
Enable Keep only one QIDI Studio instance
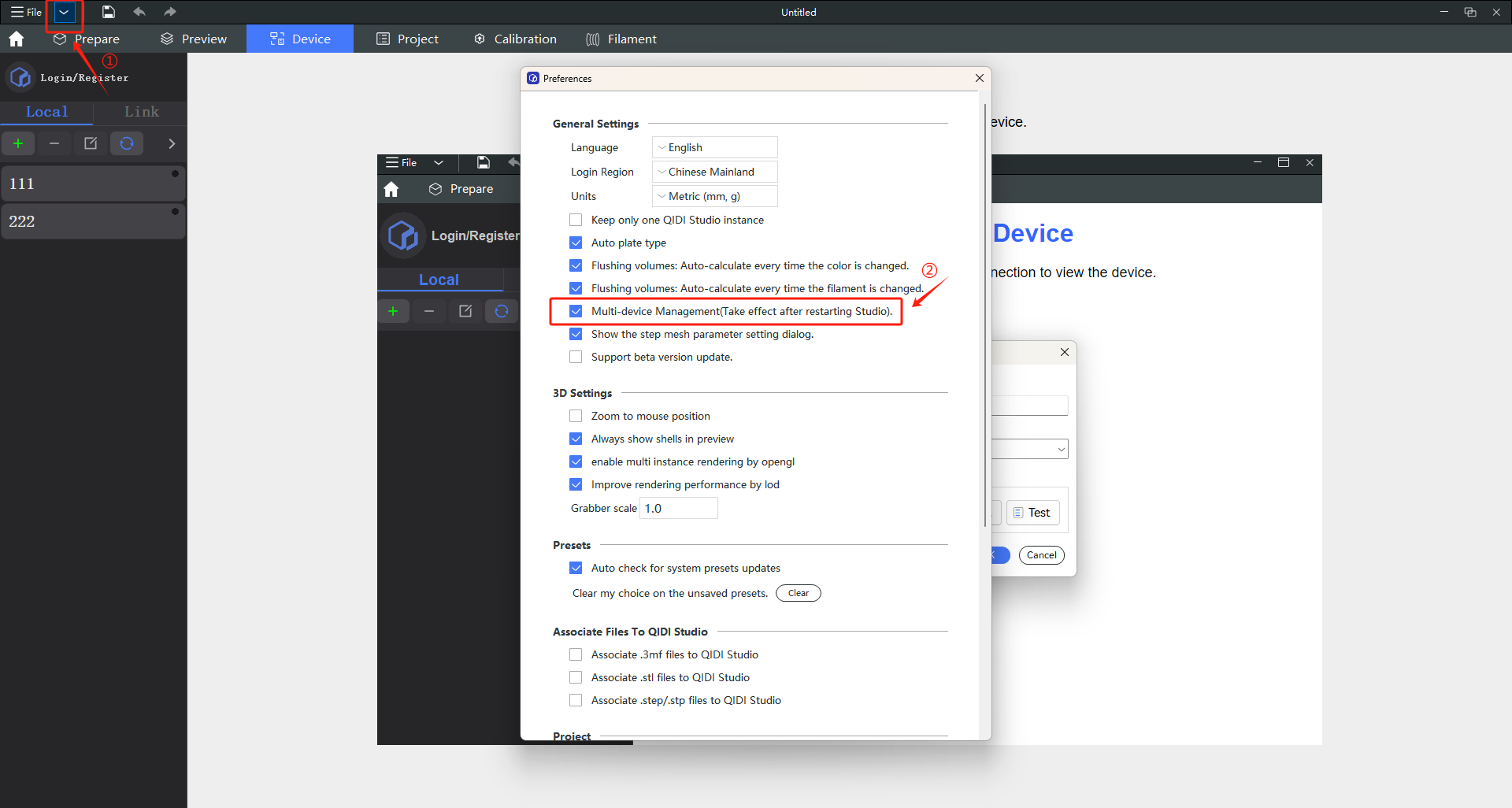(x=576, y=220)
